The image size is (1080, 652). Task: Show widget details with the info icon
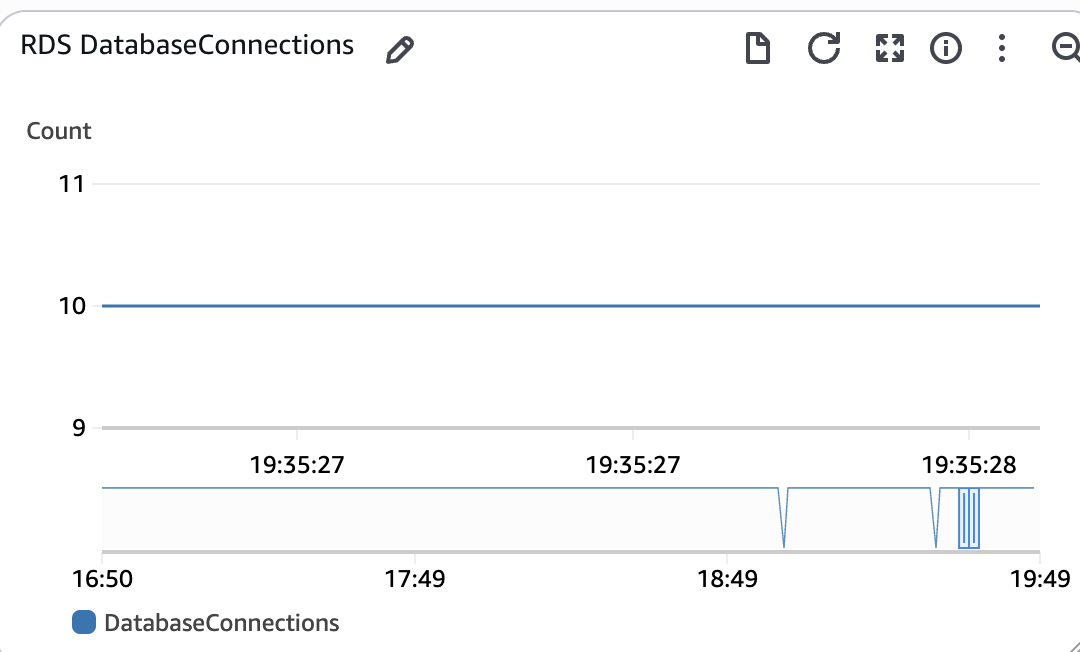[x=946, y=48]
